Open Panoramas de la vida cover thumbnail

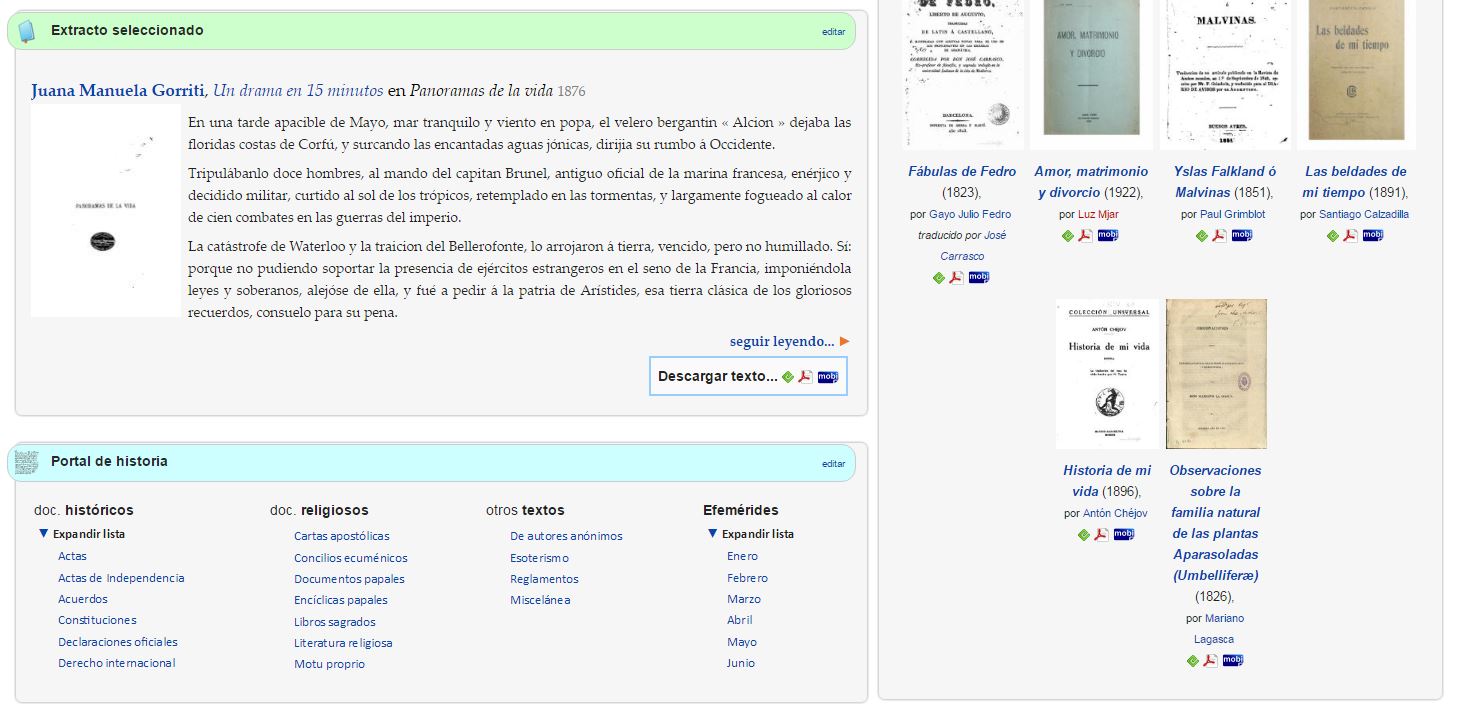(x=106, y=211)
